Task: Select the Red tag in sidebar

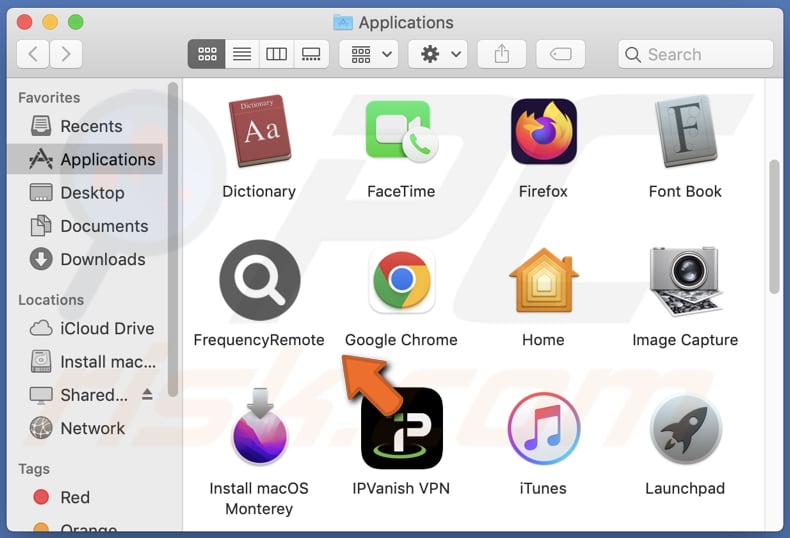Action: 85,497
